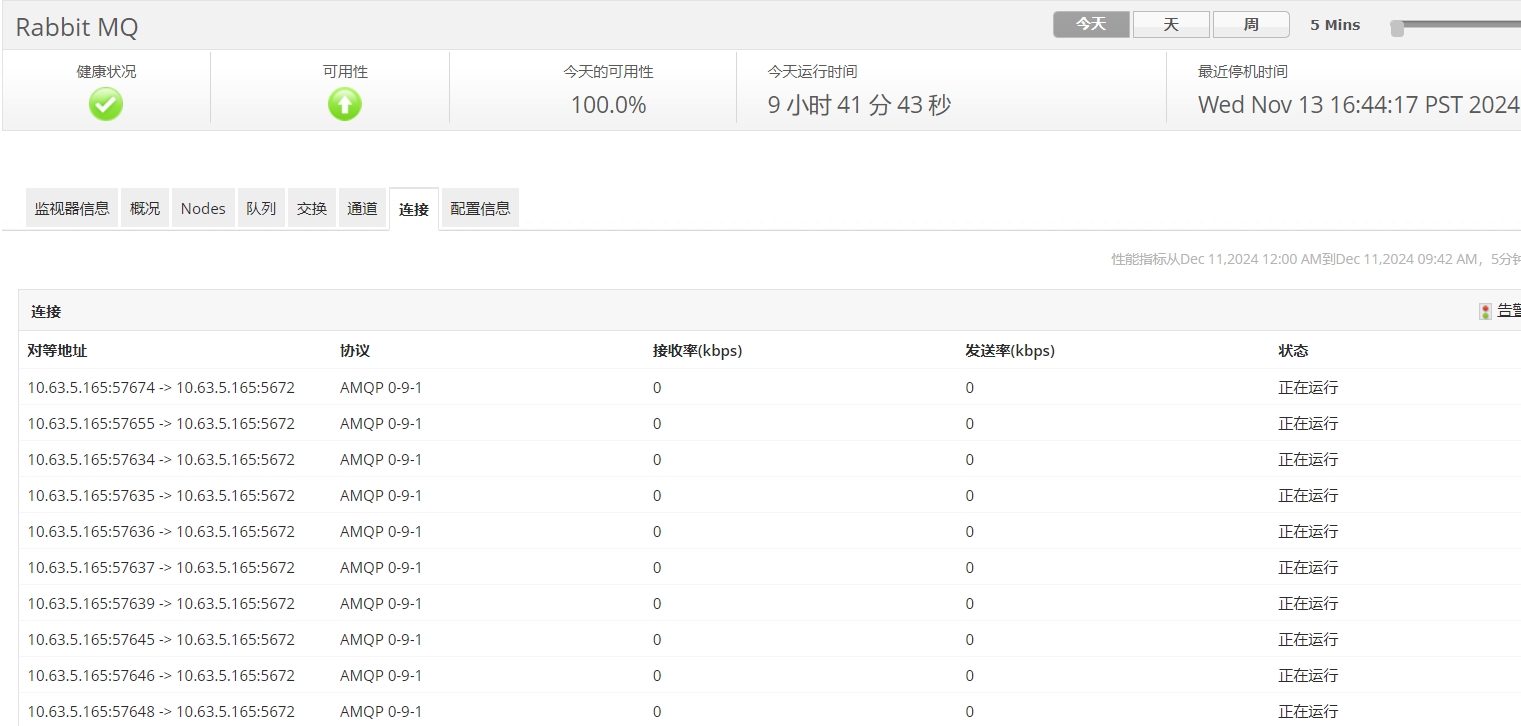Select connection row with port 57635
Screen dimensions: 1521x726
(x=770, y=495)
